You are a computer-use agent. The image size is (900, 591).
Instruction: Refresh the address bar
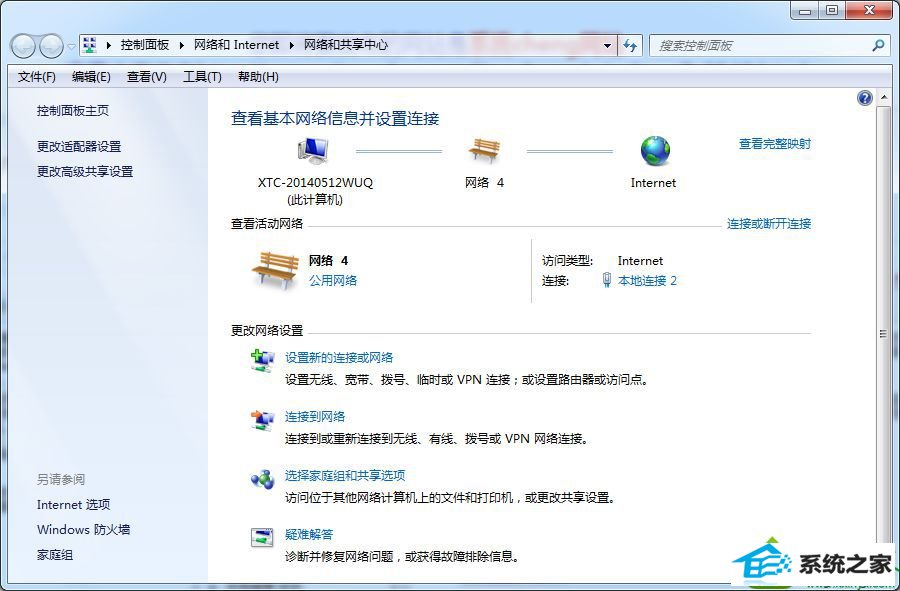tap(630, 45)
